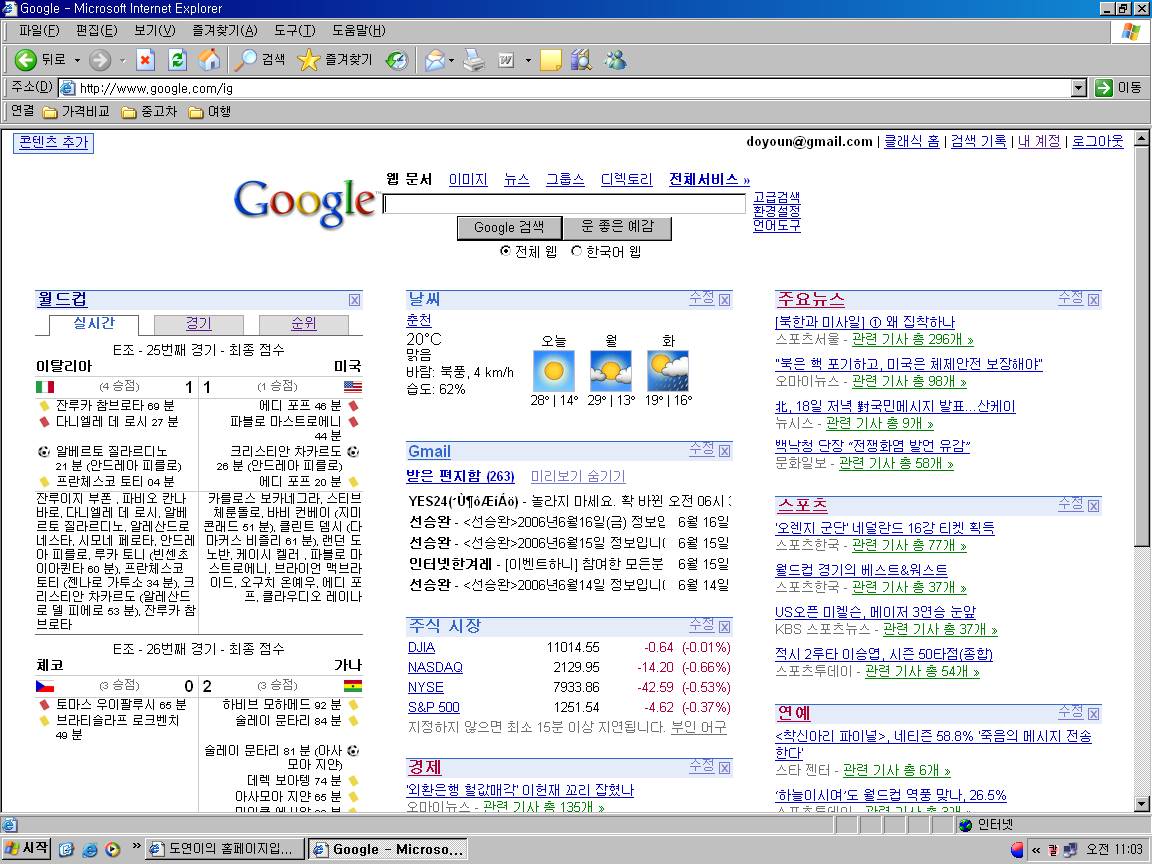Print page with printer icon

click(x=474, y=60)
